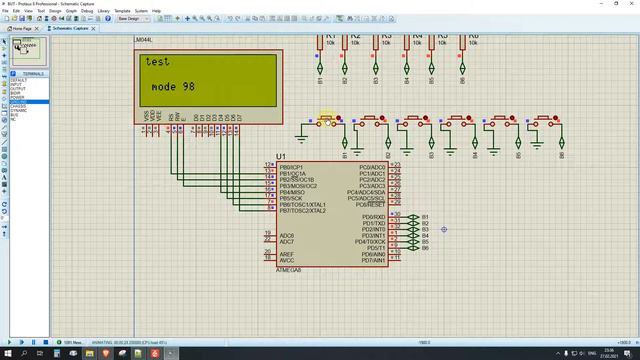Screen dimensions: 640x360
Task: Activate Selection mode arrow tool
Action: pyautogui.click(x=4, y=41)
